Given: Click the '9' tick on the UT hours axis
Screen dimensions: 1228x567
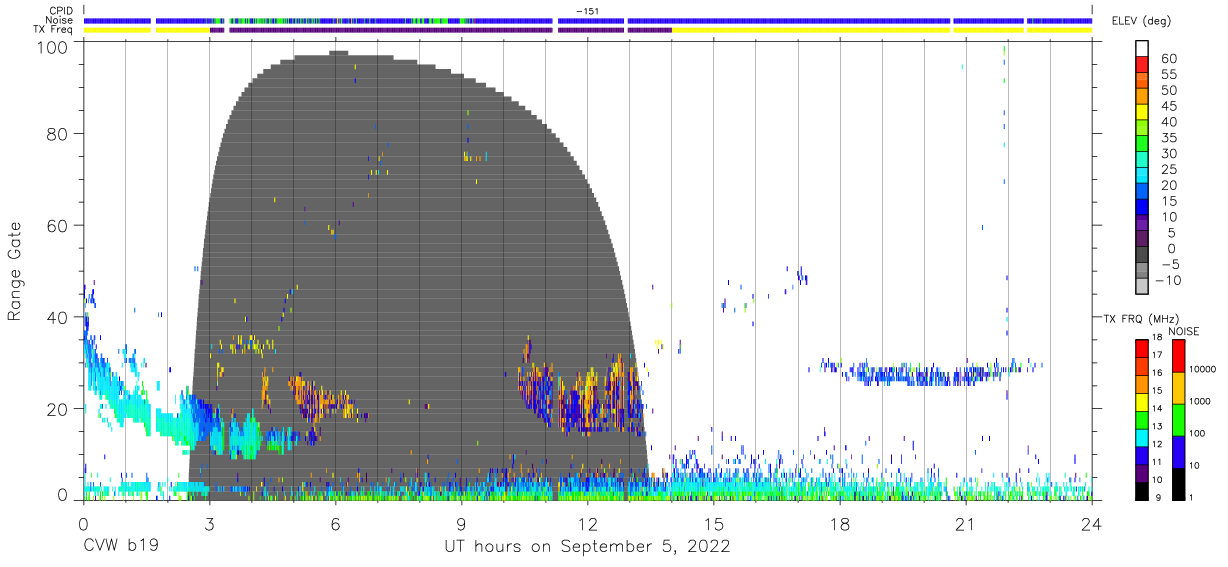Looking at the screenshot, I should [461, 524].
